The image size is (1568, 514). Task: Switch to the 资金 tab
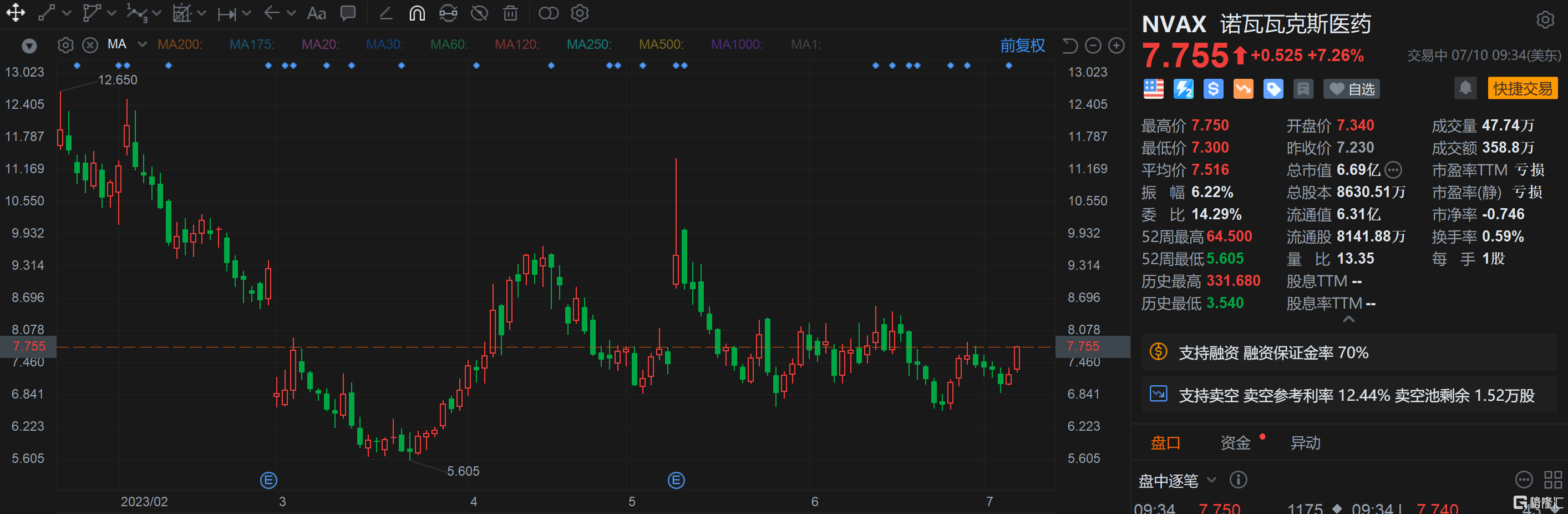[1236, 444]
